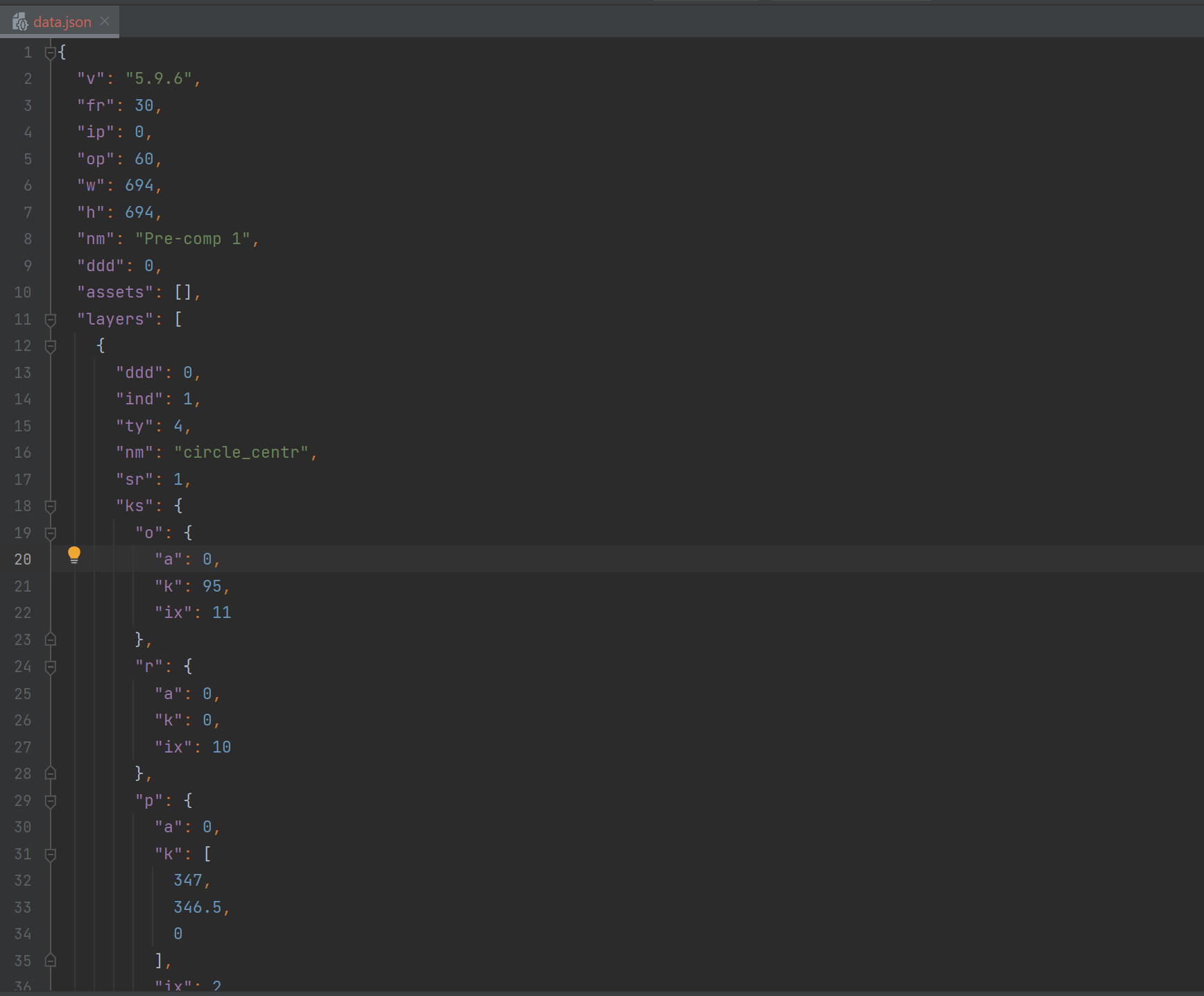This screenshot has height=996, width=1204.
Task: Click line number 20 in the gutter
Action: click(x=23, y=559)
